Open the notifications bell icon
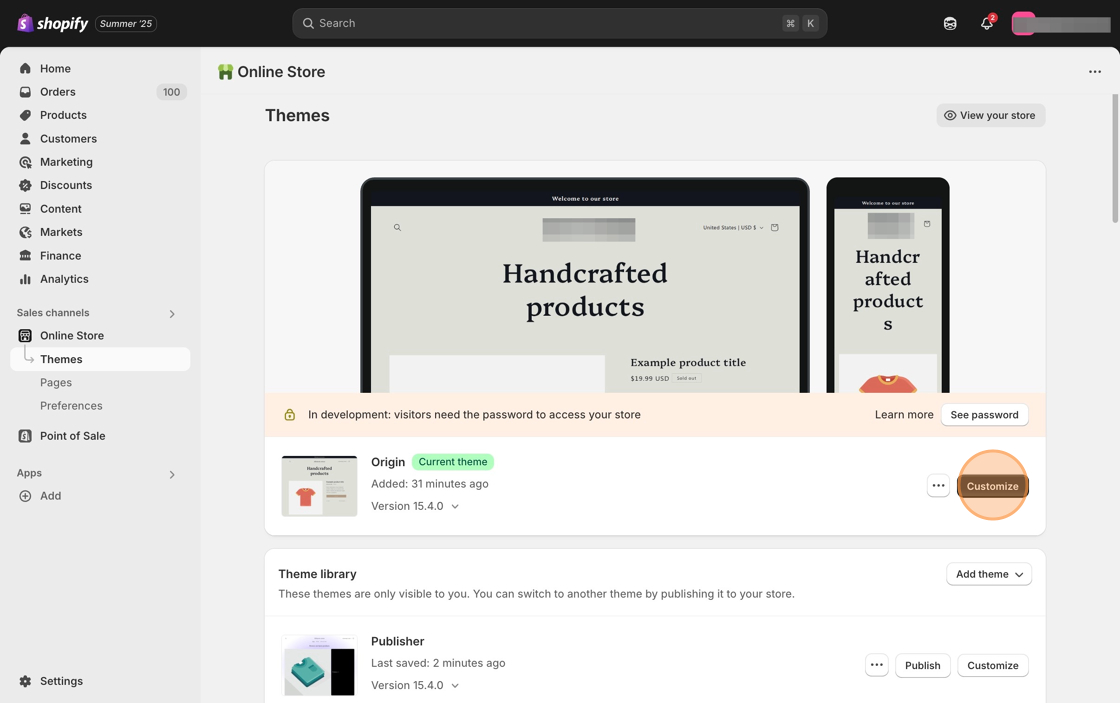 point(986,23)
